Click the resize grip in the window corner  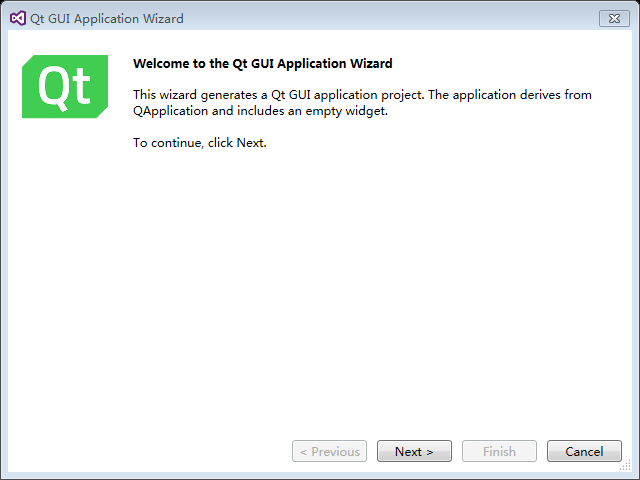[x=626, y=466]
